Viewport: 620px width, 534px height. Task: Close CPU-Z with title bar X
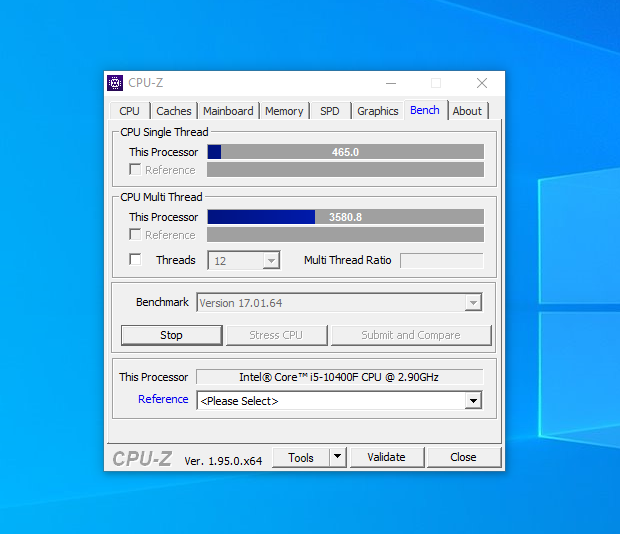(x=482, y=83)
